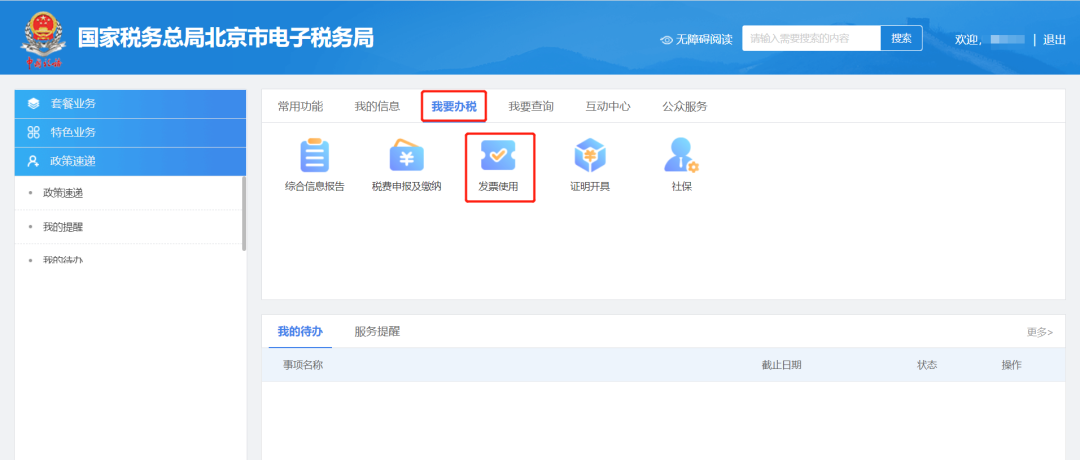Expand the 特色业务 sidebar section
This screenshot has height=460, width=1080.
tap(130, 133)
